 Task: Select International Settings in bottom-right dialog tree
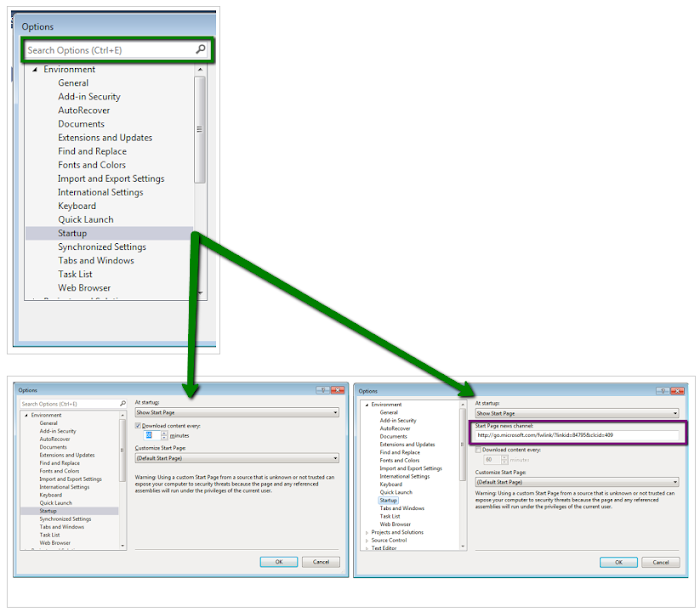point(404,476)
